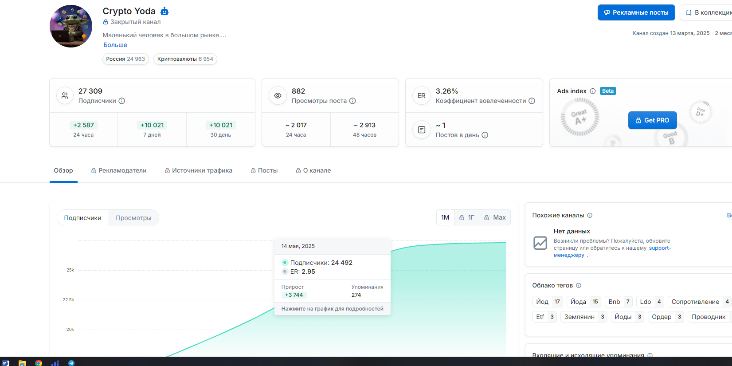Image resolution: width=732 pixels, height=366 pixels.
Task: Click the info icon beside Подписчики label
Action: coord(122,101)
